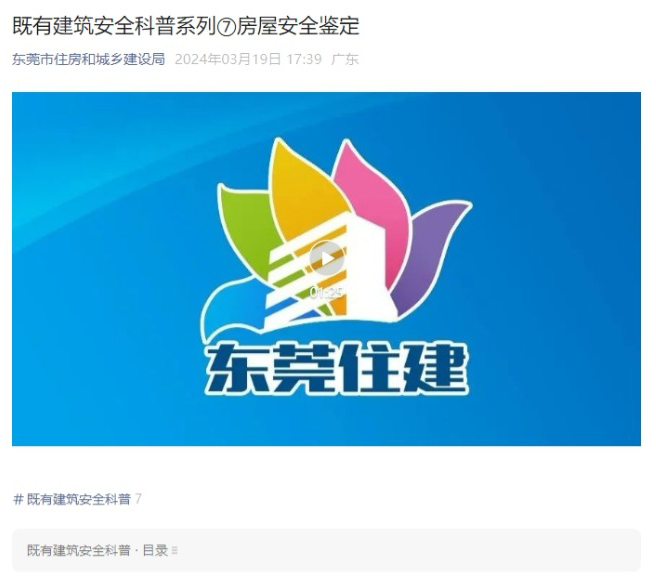
Task: Click the 广东 location label
Action: (x=345, y=59)
